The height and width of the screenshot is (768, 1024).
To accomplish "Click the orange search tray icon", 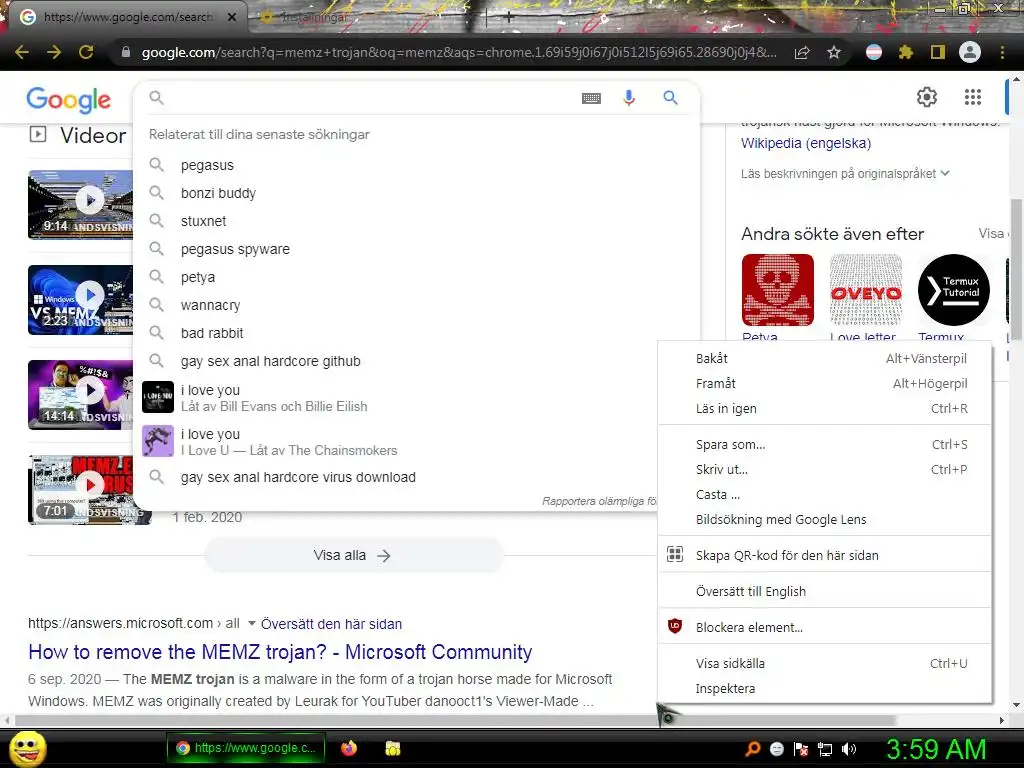I will pyautogui.click(x=752, y=749).
